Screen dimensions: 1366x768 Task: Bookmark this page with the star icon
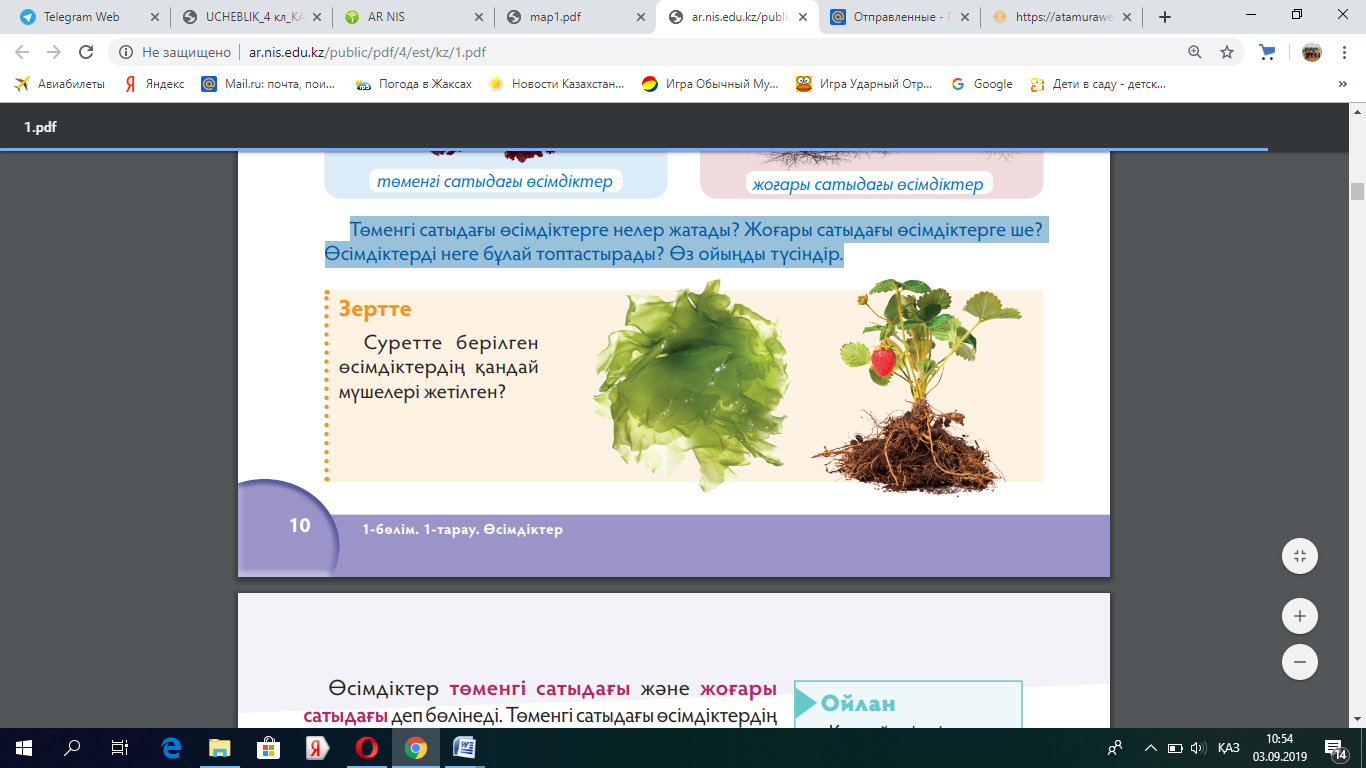pos(1226,52)
